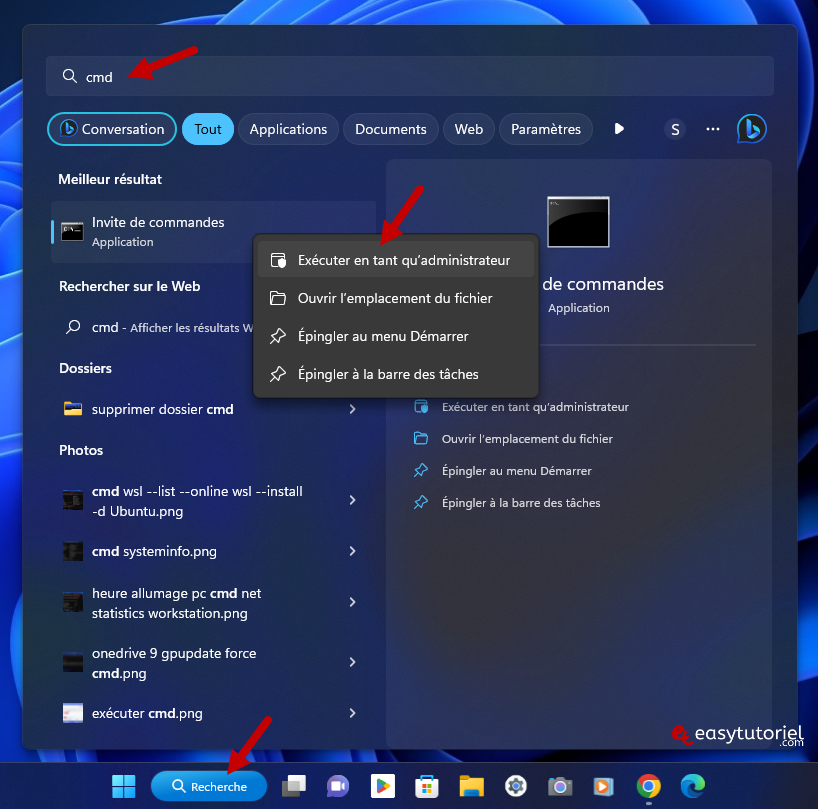Click pin icon beside right panel Épingler à la barre des tâches

pos(421,502)
